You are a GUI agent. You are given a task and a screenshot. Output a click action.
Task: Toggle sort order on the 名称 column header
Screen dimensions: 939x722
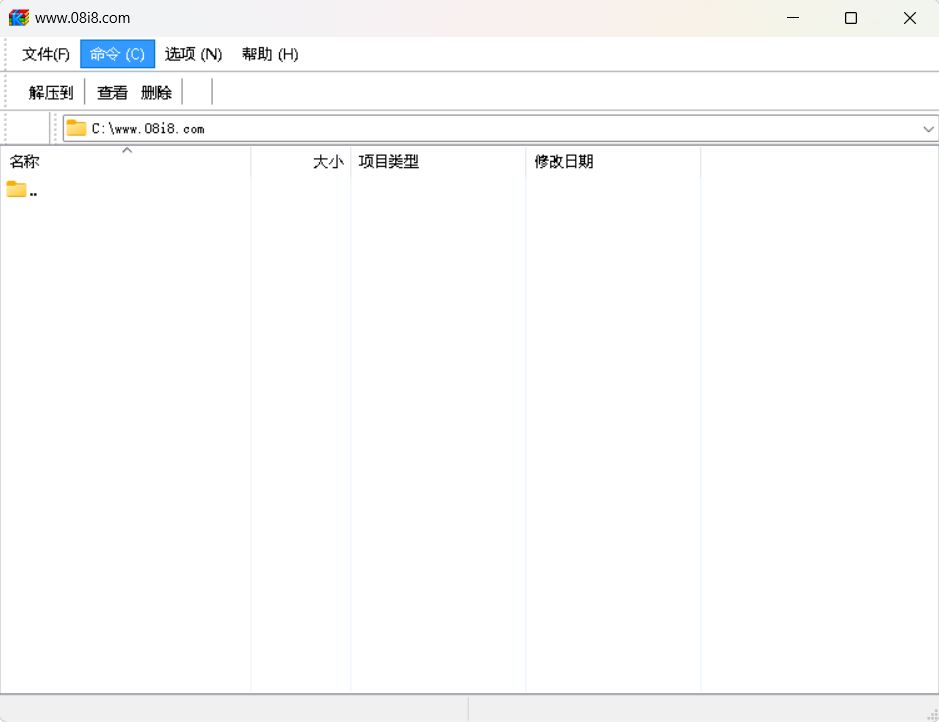[24, 161]
